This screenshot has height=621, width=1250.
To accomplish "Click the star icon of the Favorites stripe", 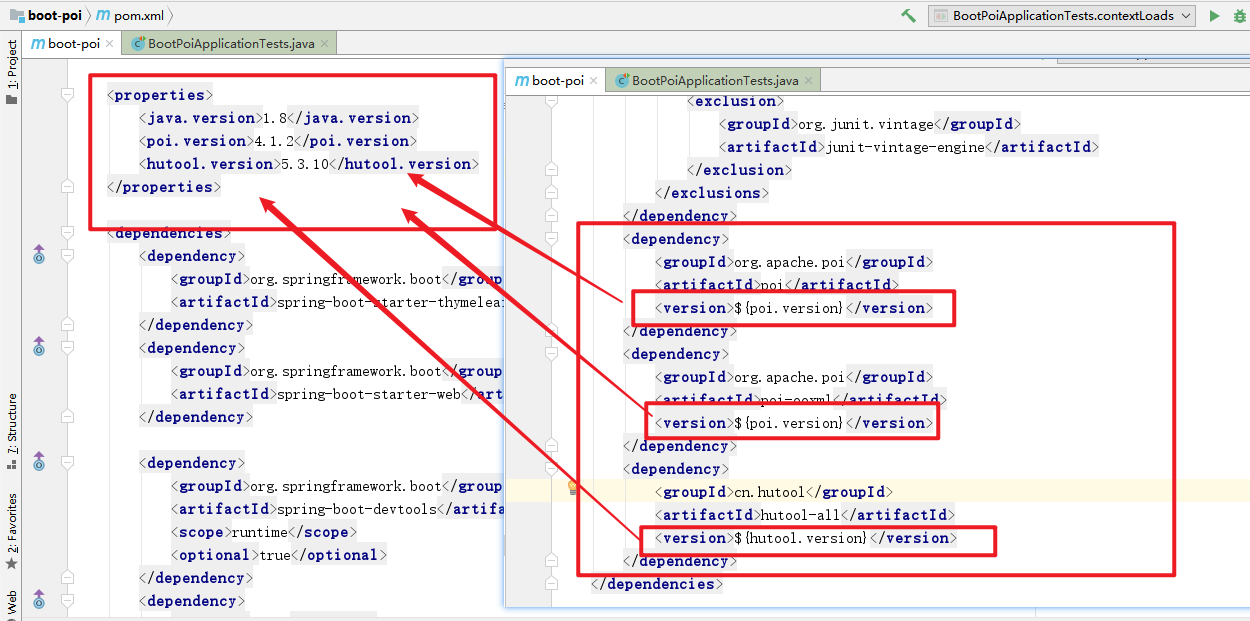I will tap(12, 564).
